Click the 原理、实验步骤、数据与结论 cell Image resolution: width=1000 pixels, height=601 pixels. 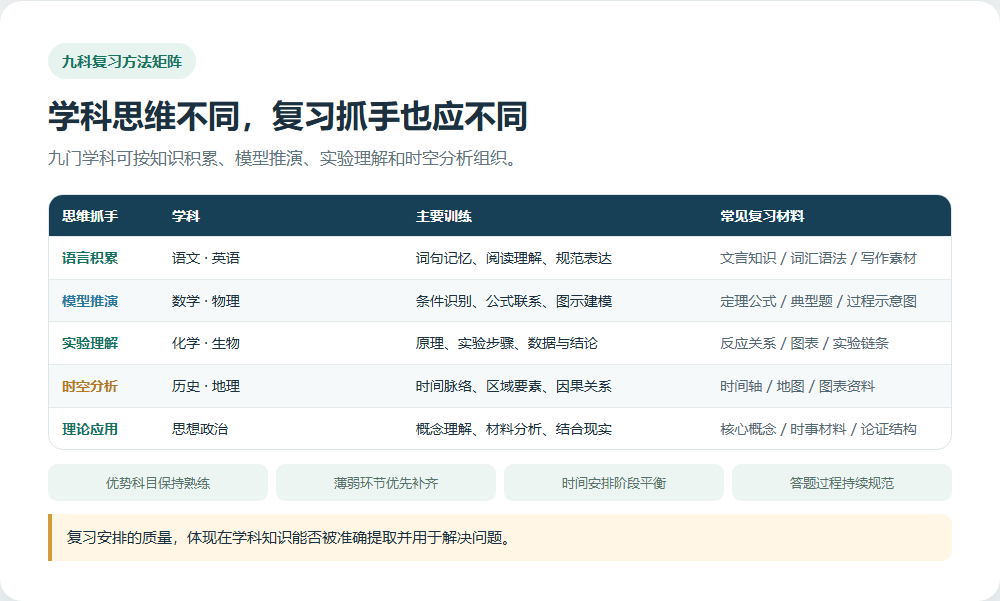(507, 343)
